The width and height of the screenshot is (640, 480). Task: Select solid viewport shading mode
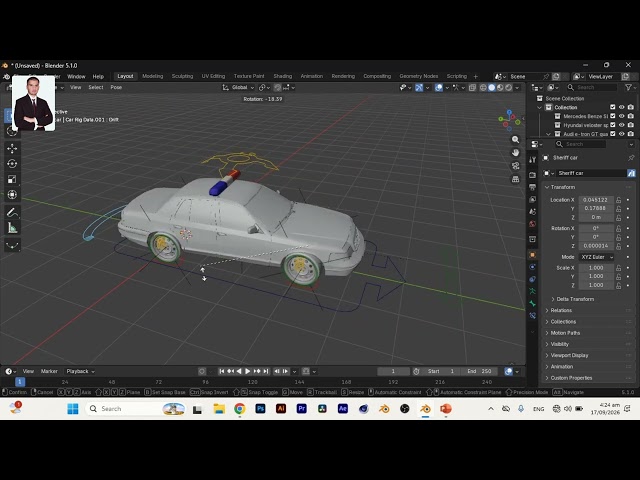click(x=491, y=87)
